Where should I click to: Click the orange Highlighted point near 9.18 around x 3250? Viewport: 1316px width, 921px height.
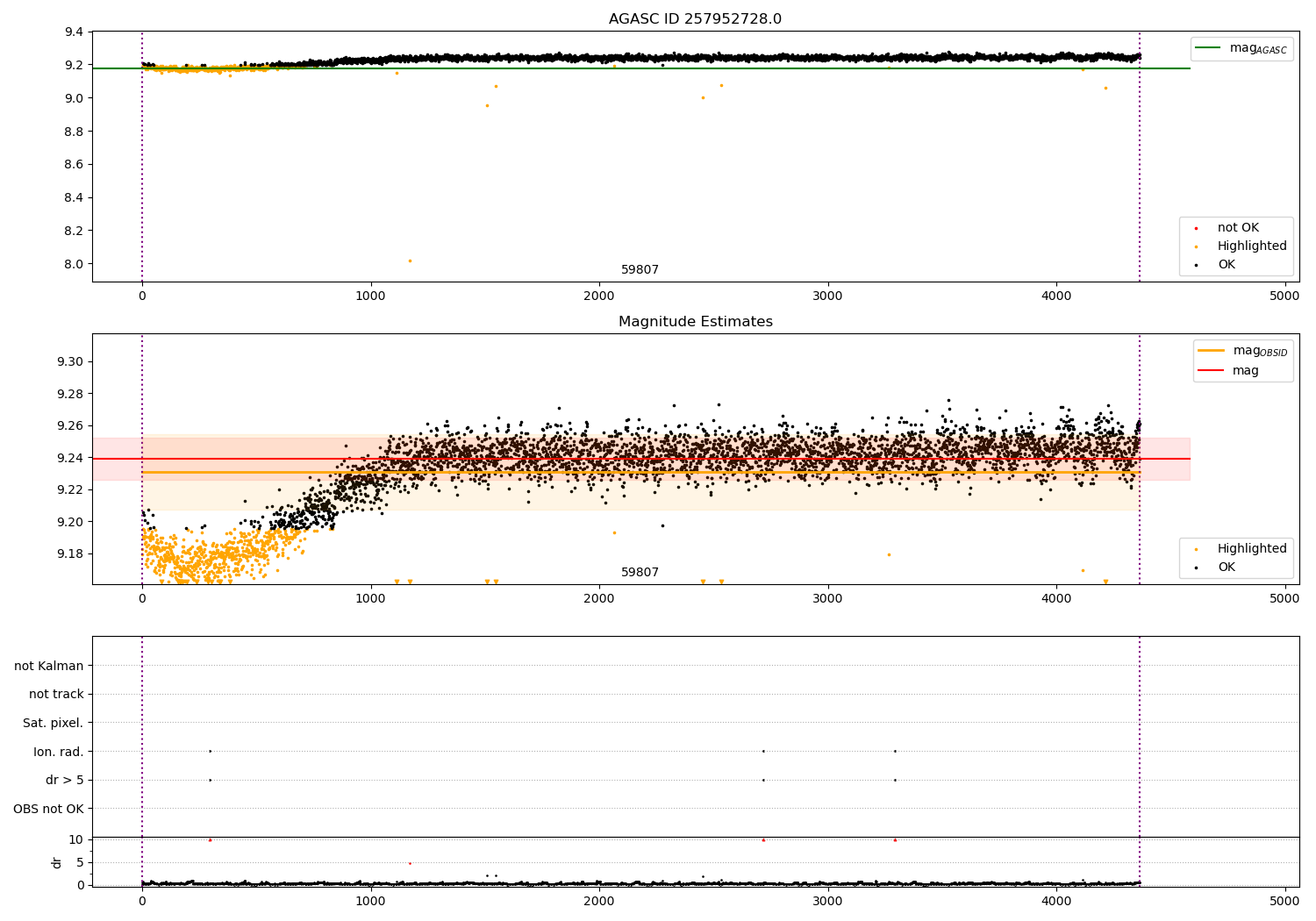click(x=889, y=554)
